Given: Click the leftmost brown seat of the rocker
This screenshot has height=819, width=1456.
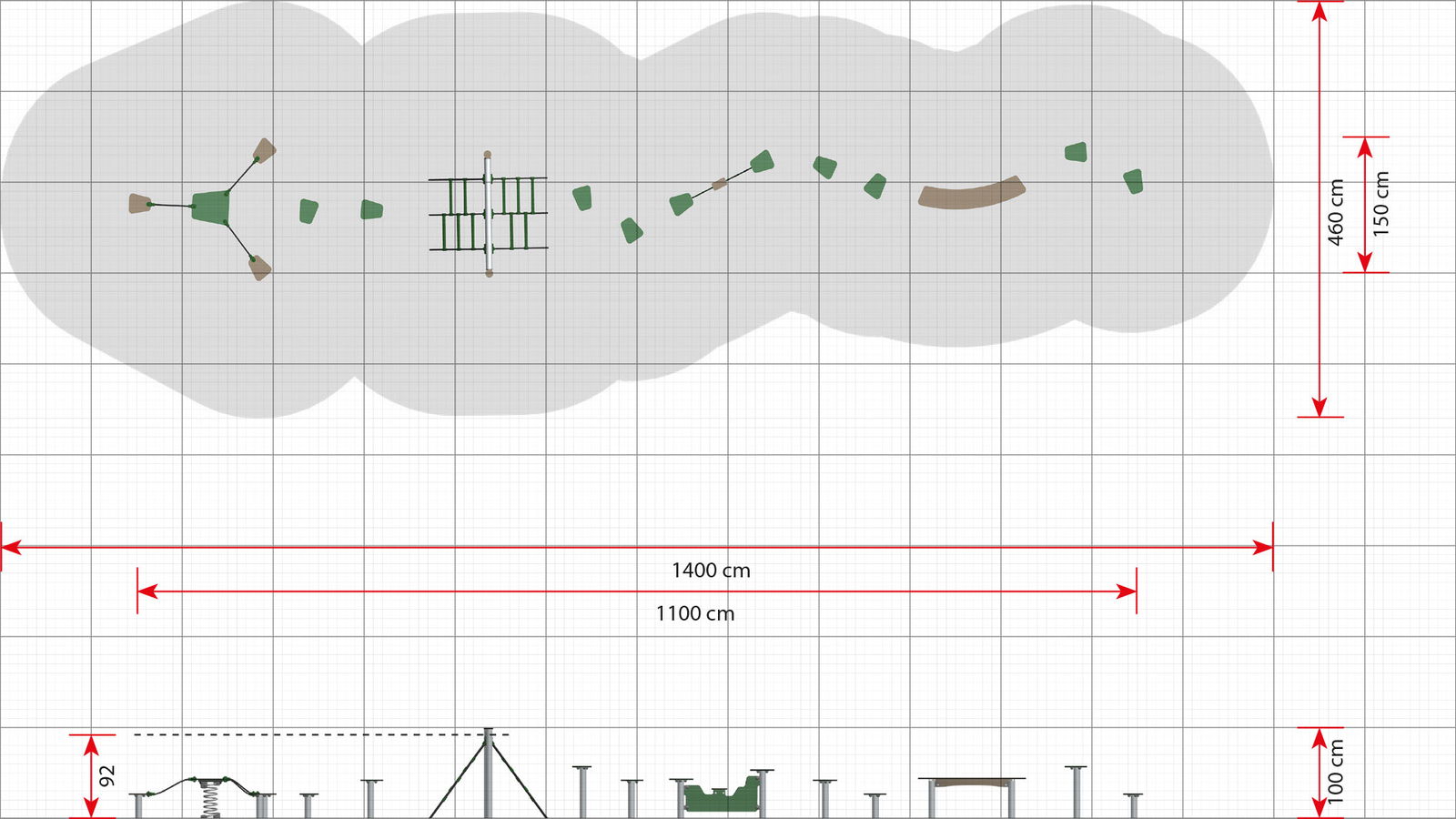Looking at the screenshot, I should (139, 204).
